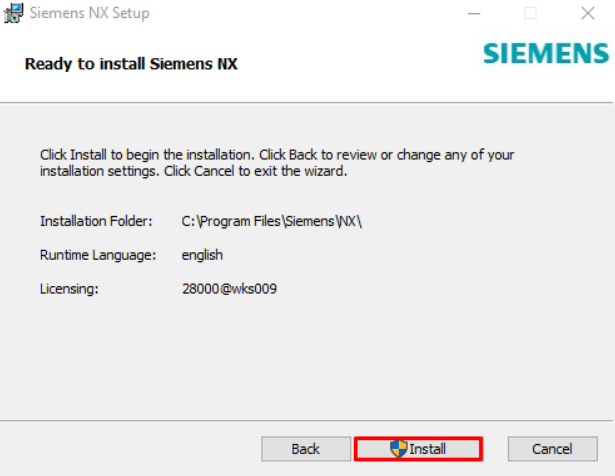Click the UAC shield icon on Install
Viewport: 615px width, 476px height.
tap(399, 449)
